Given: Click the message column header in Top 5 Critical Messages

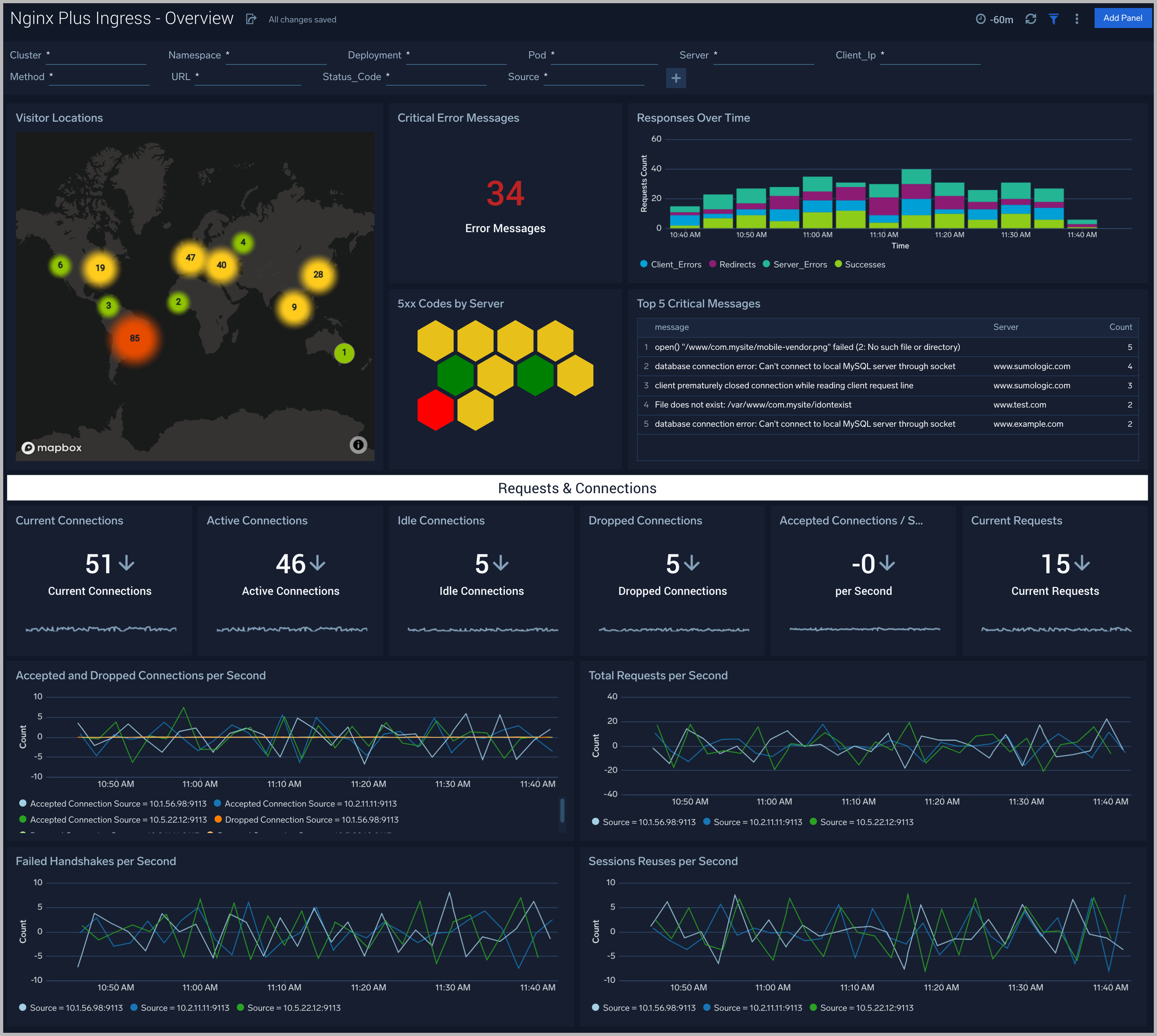Looking at the screenshot, I should pos(672,327).
